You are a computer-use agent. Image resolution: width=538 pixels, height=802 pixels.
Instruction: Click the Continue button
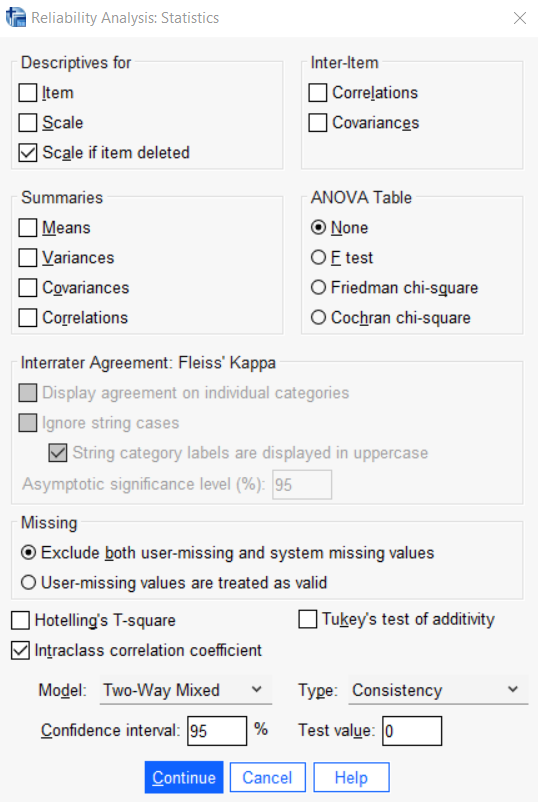pos(184,777)
